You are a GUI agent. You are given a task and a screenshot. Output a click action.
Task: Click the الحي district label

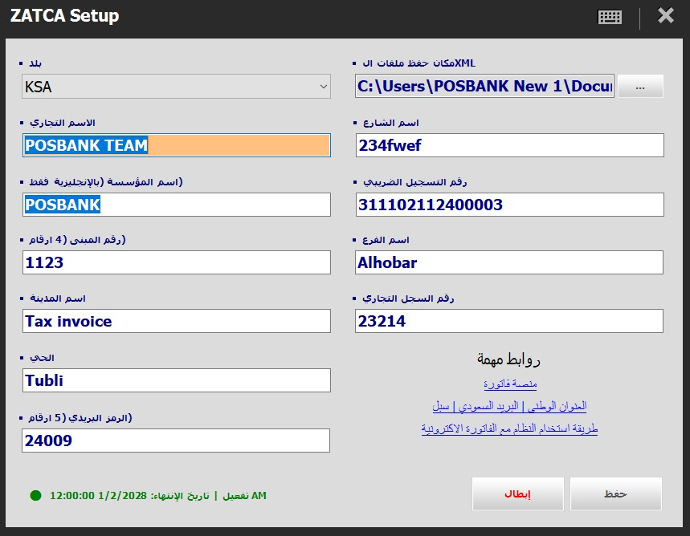click(42, 358)
